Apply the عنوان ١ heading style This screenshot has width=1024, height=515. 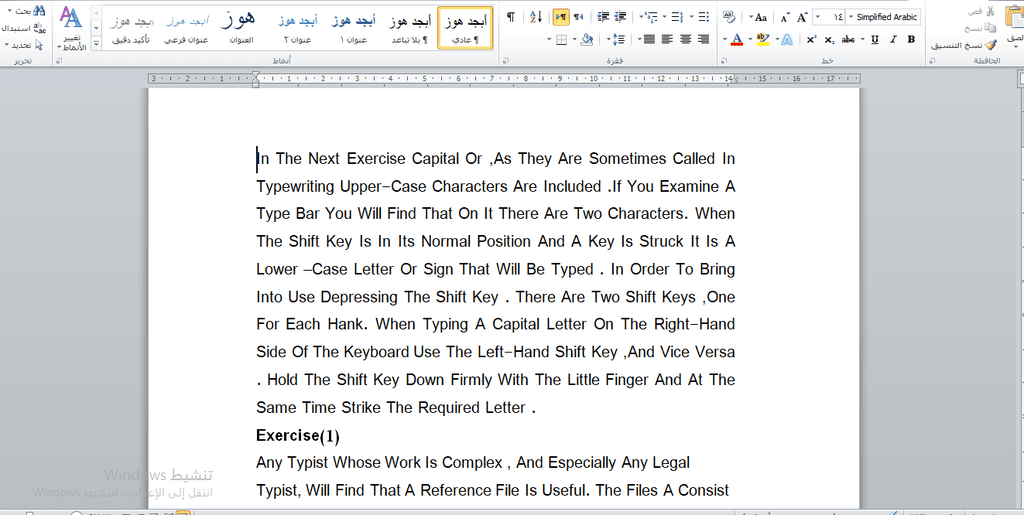(354, 29)
